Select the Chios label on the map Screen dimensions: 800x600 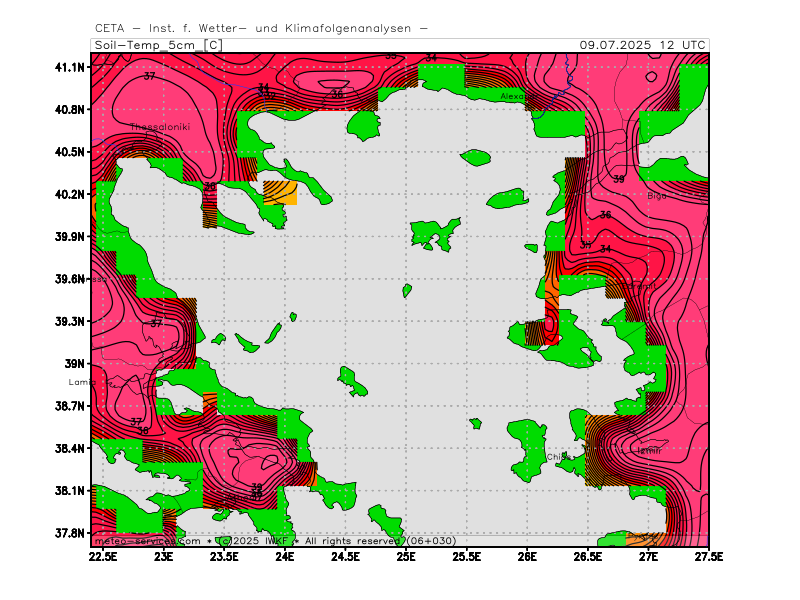coord(559,457)
